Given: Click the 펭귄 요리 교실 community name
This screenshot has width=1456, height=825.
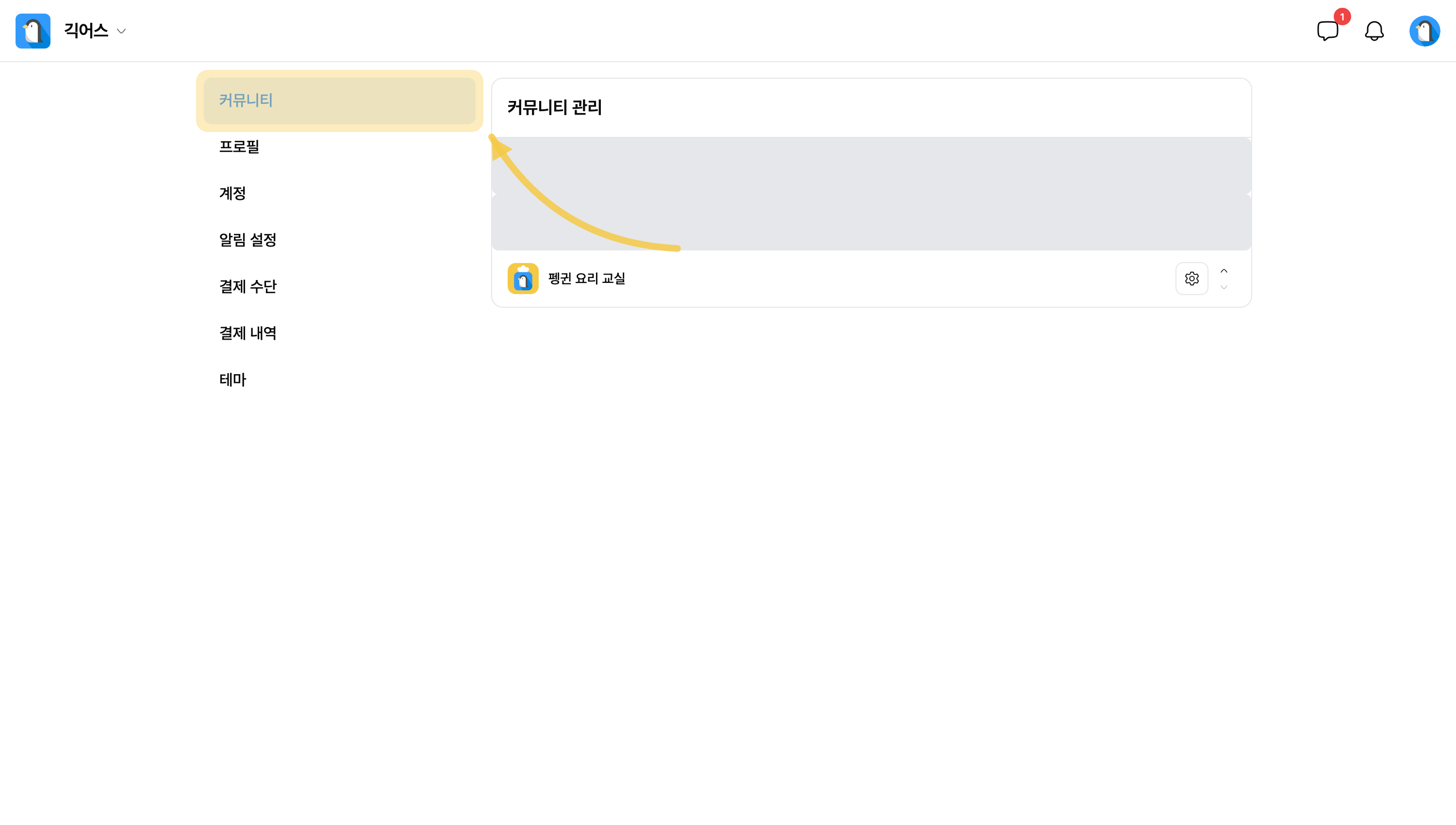Looking at the screenshot, I should pyautogui.click(x=586, y=278).
